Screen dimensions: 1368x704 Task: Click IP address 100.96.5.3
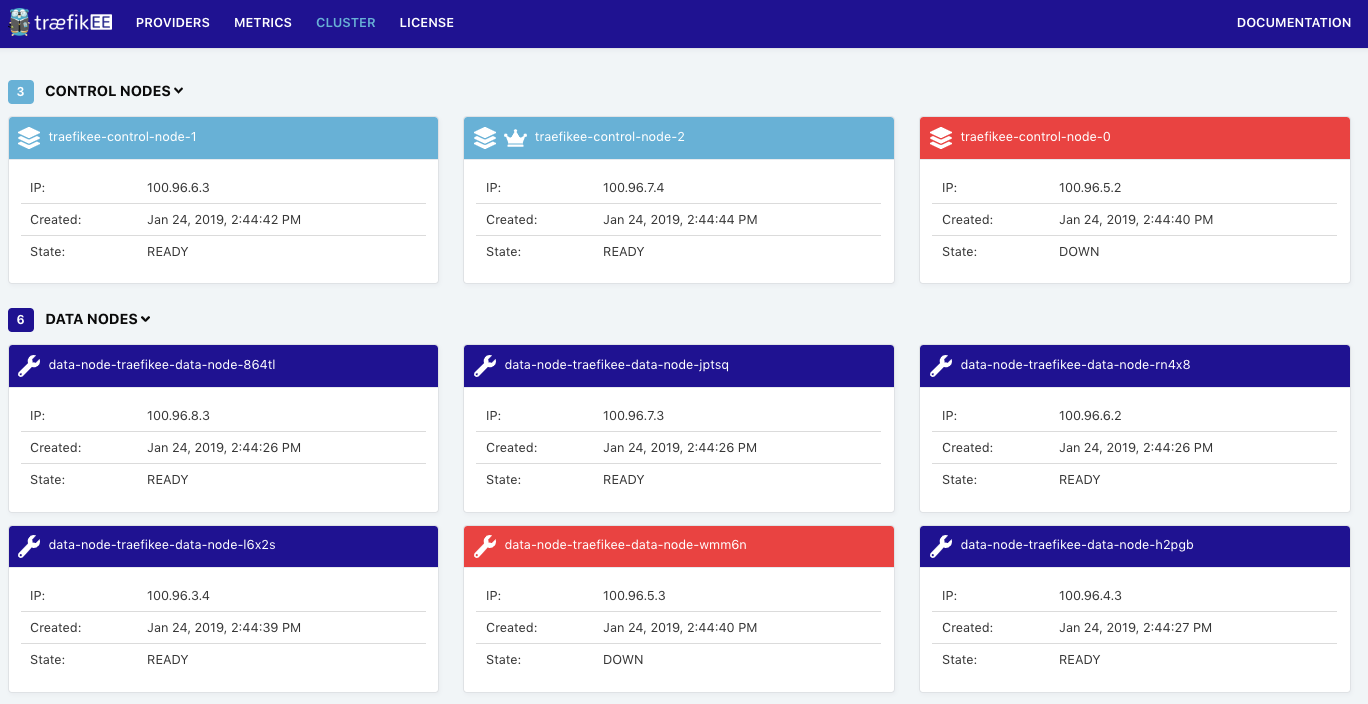[x=634, y=595]
